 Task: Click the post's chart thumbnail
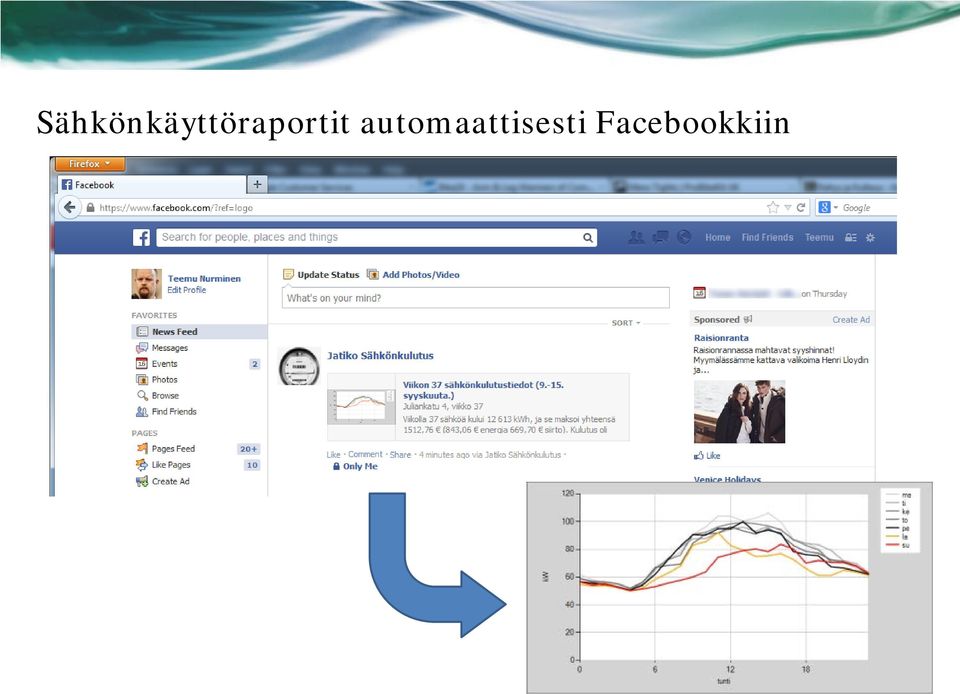(361, 406)
